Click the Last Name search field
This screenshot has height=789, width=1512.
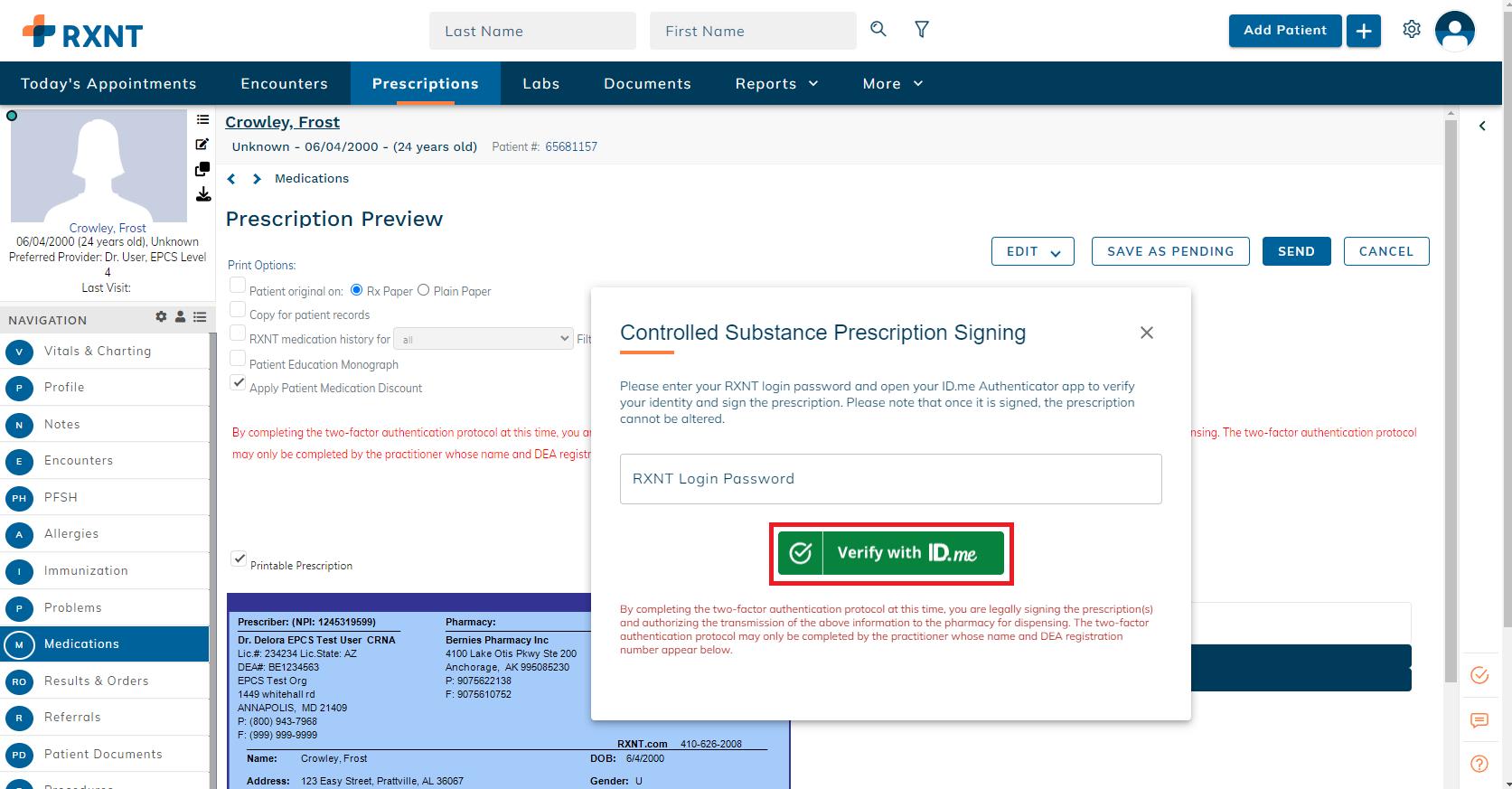pyautogui.click(x=532, y=31)
